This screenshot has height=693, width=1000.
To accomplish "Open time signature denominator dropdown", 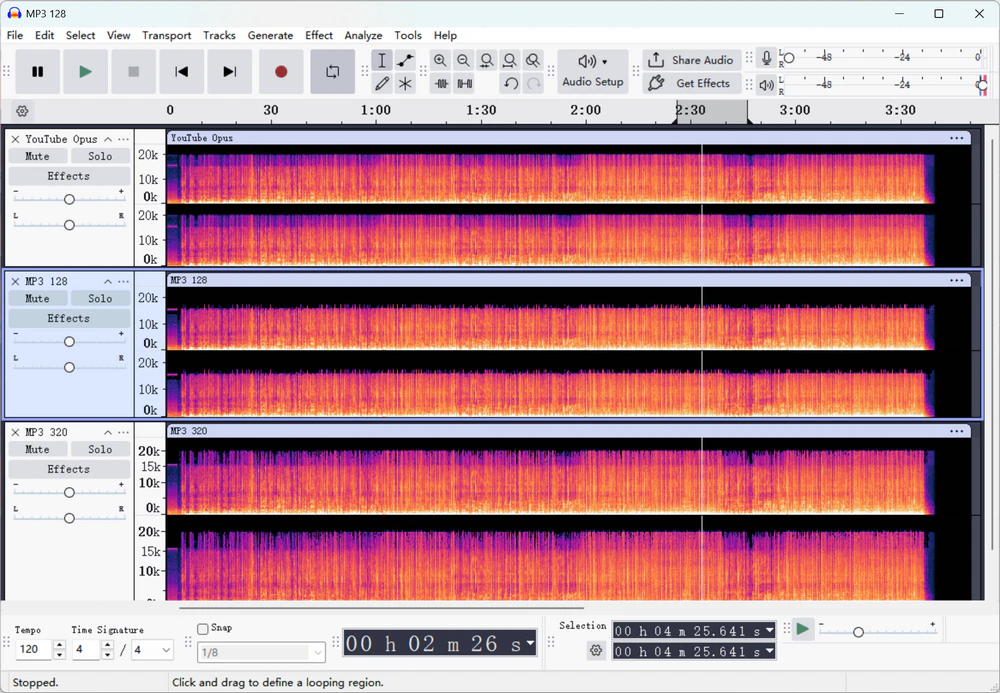I will click(x=152, y=650).
